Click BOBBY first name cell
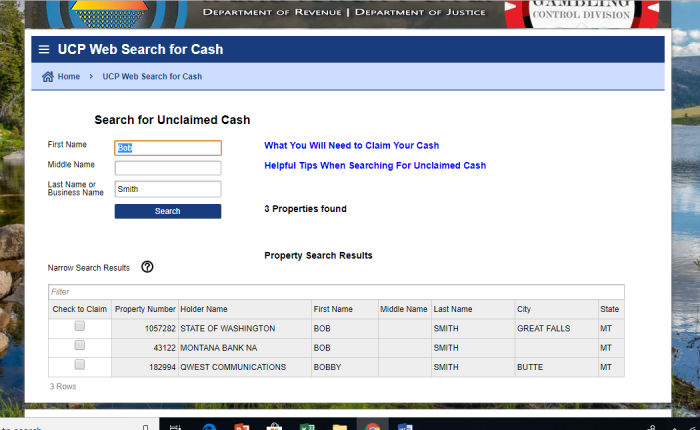The image size is (700, 430). [345, 367]
